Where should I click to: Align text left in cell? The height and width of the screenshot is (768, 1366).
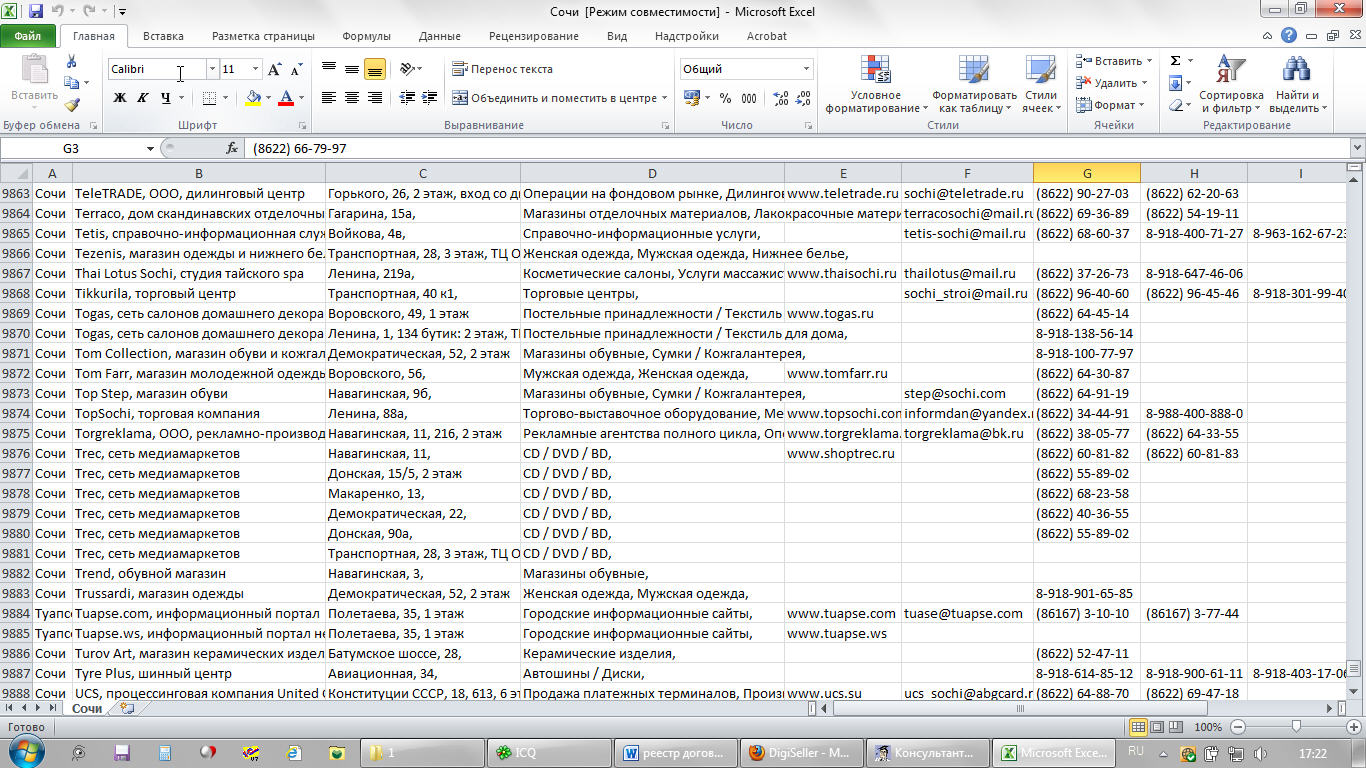click(x=329, y=98)
